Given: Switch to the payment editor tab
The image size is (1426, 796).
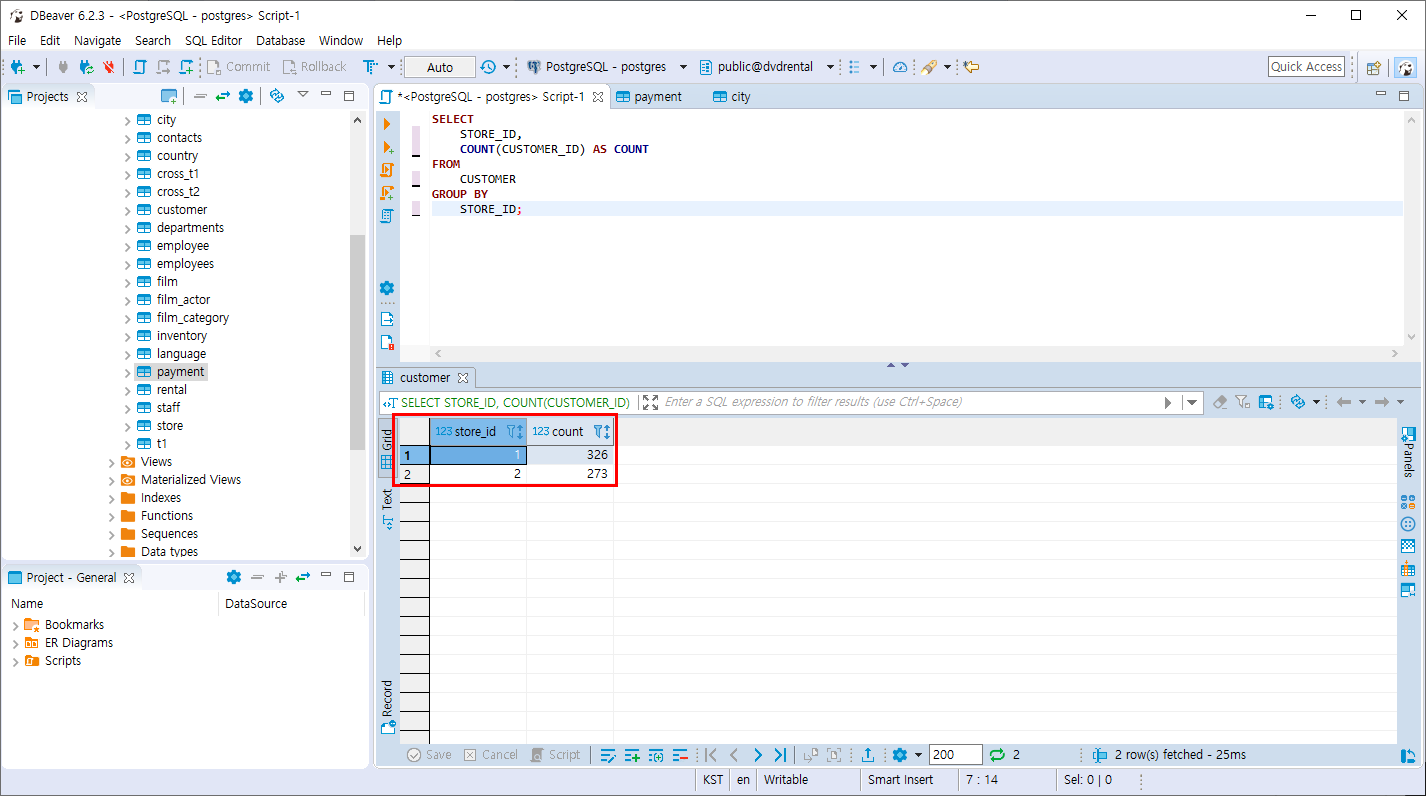Looking at the screenshot, I should 648,97.
